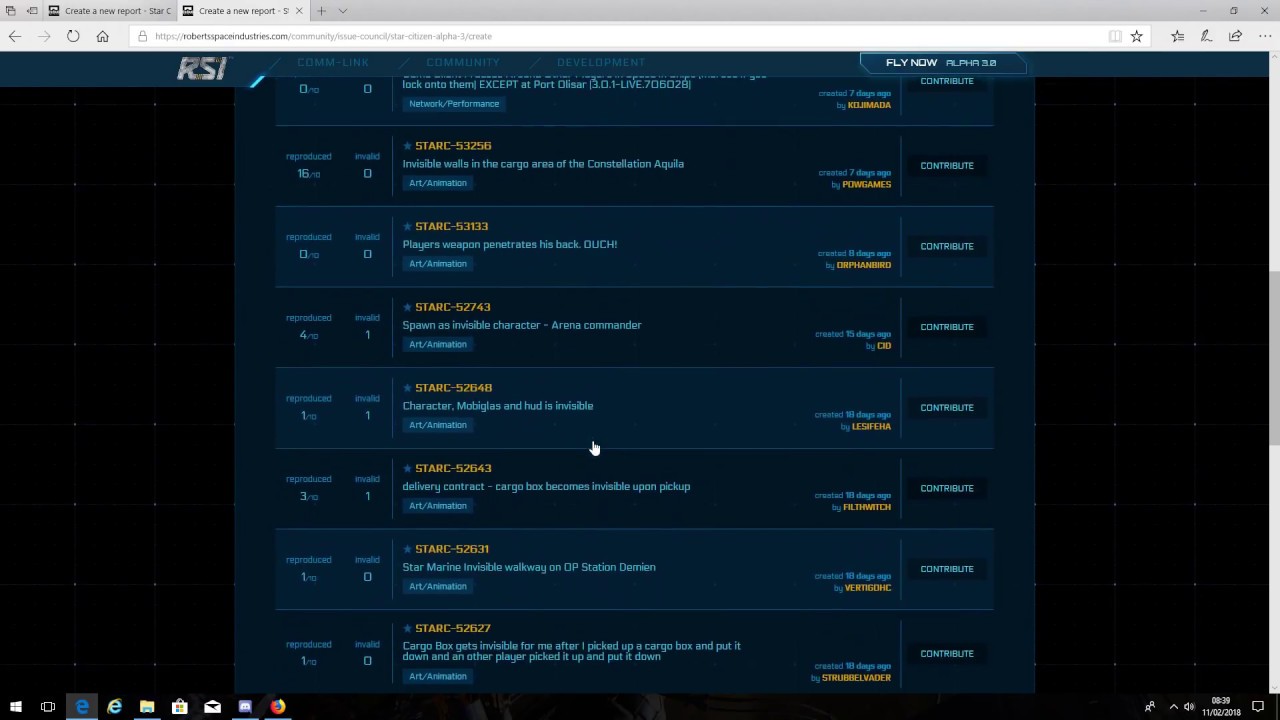Open Edge reading view icon

1114,36
